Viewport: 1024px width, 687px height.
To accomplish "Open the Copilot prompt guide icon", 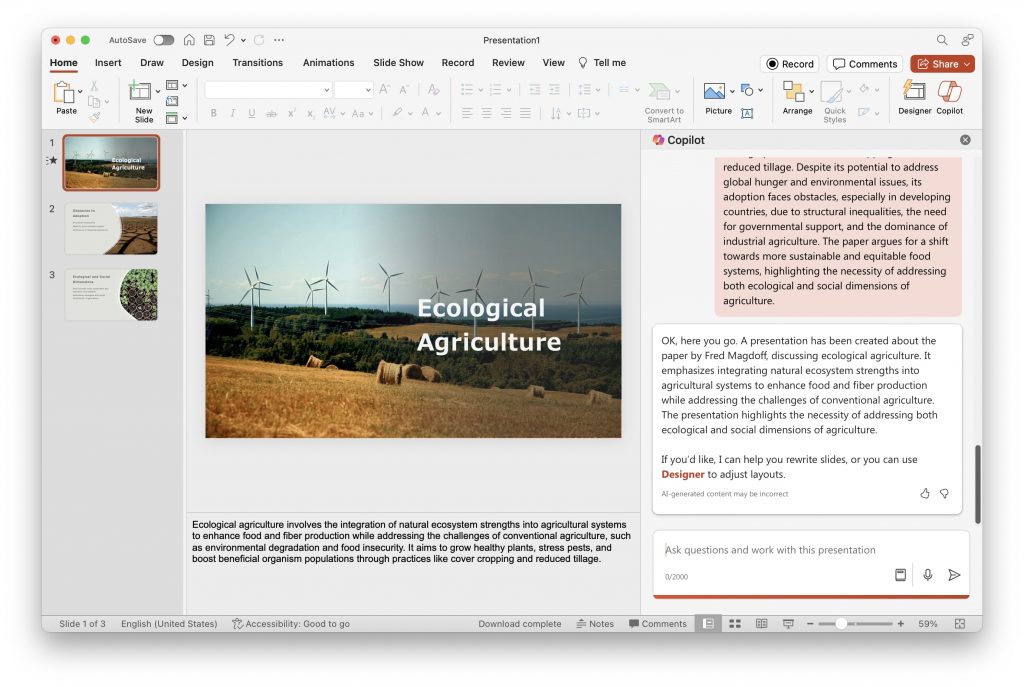I will pyautogui.click(x=900, y=575).
